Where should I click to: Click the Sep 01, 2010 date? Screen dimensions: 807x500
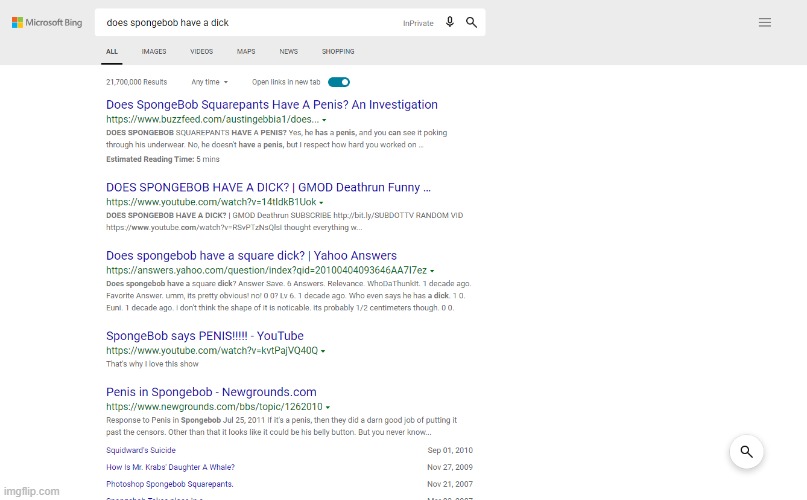coord(450,450)
